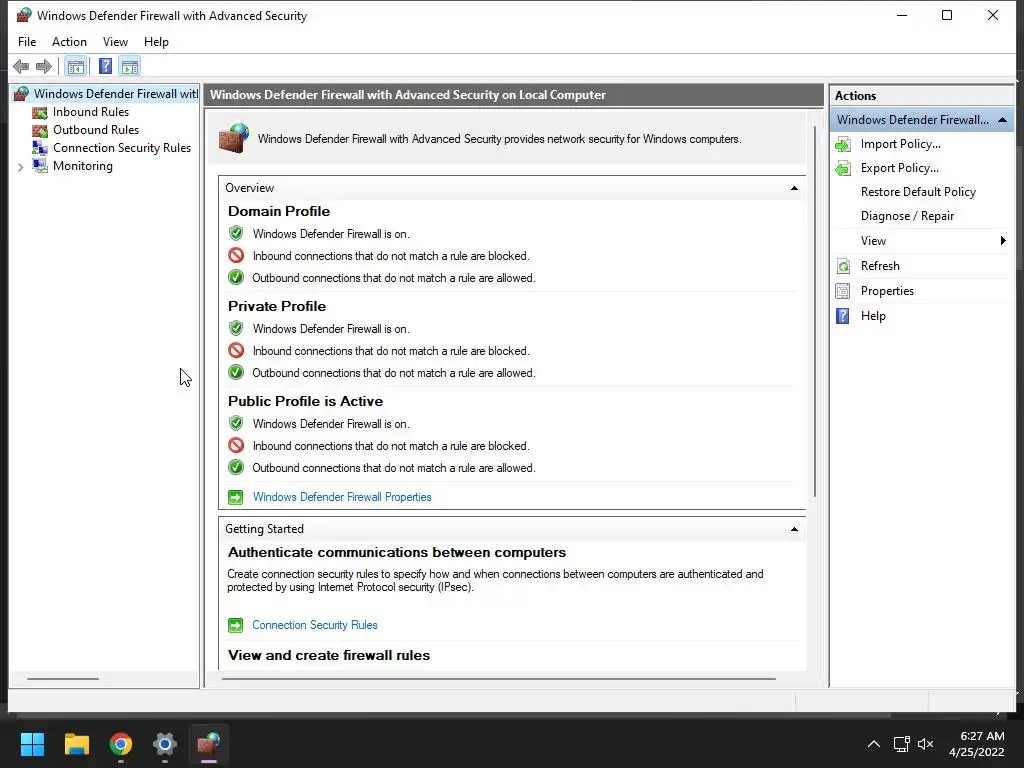This screenshot has height=768, width=1024.
Task: Click the firewall app icon in title bar
Action: tap(24, 15)
